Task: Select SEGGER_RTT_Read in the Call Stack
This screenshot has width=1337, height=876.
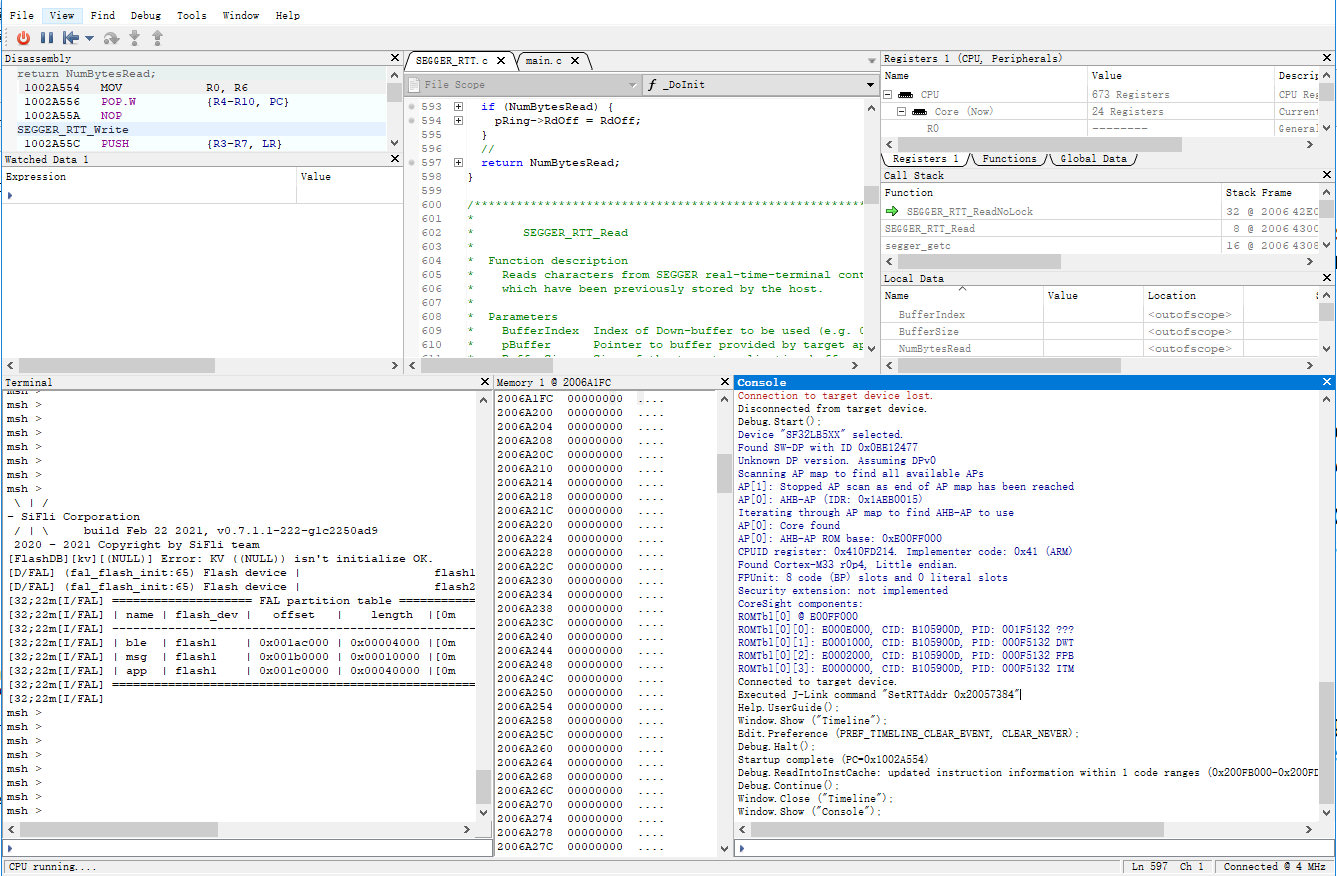Action: (929, 229)
